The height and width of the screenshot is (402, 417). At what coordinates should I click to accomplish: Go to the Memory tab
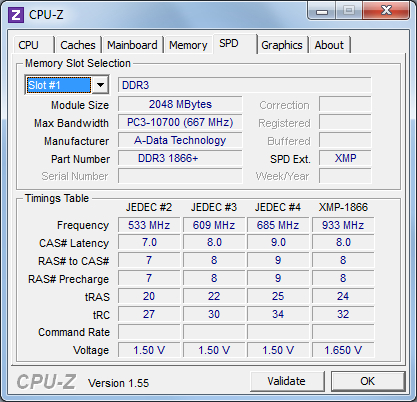point(188,45)
